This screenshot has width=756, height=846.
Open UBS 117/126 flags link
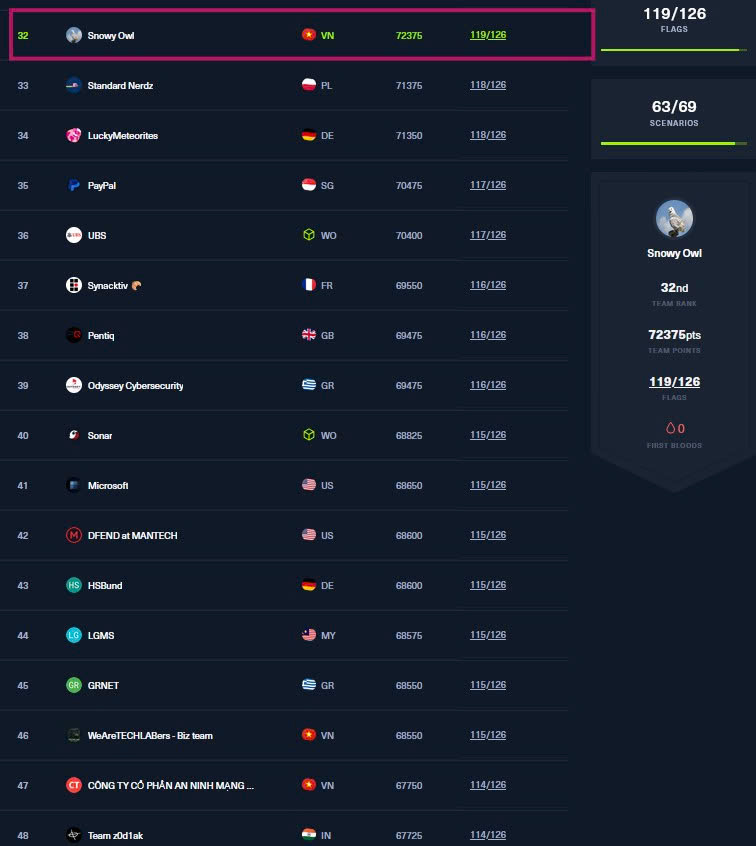point(488,235)
